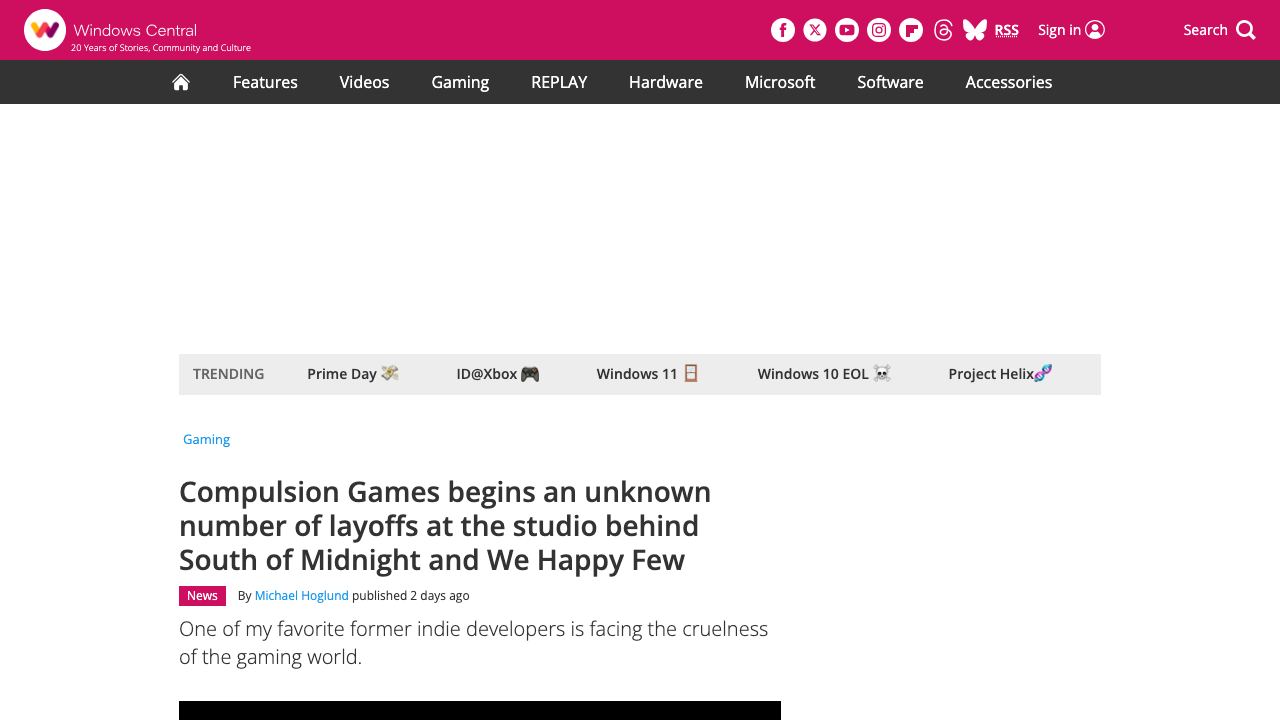This screenshot has width=1280, height=720.
Task: Open the Gaming nav menu
Action: (x=460, y=82)
